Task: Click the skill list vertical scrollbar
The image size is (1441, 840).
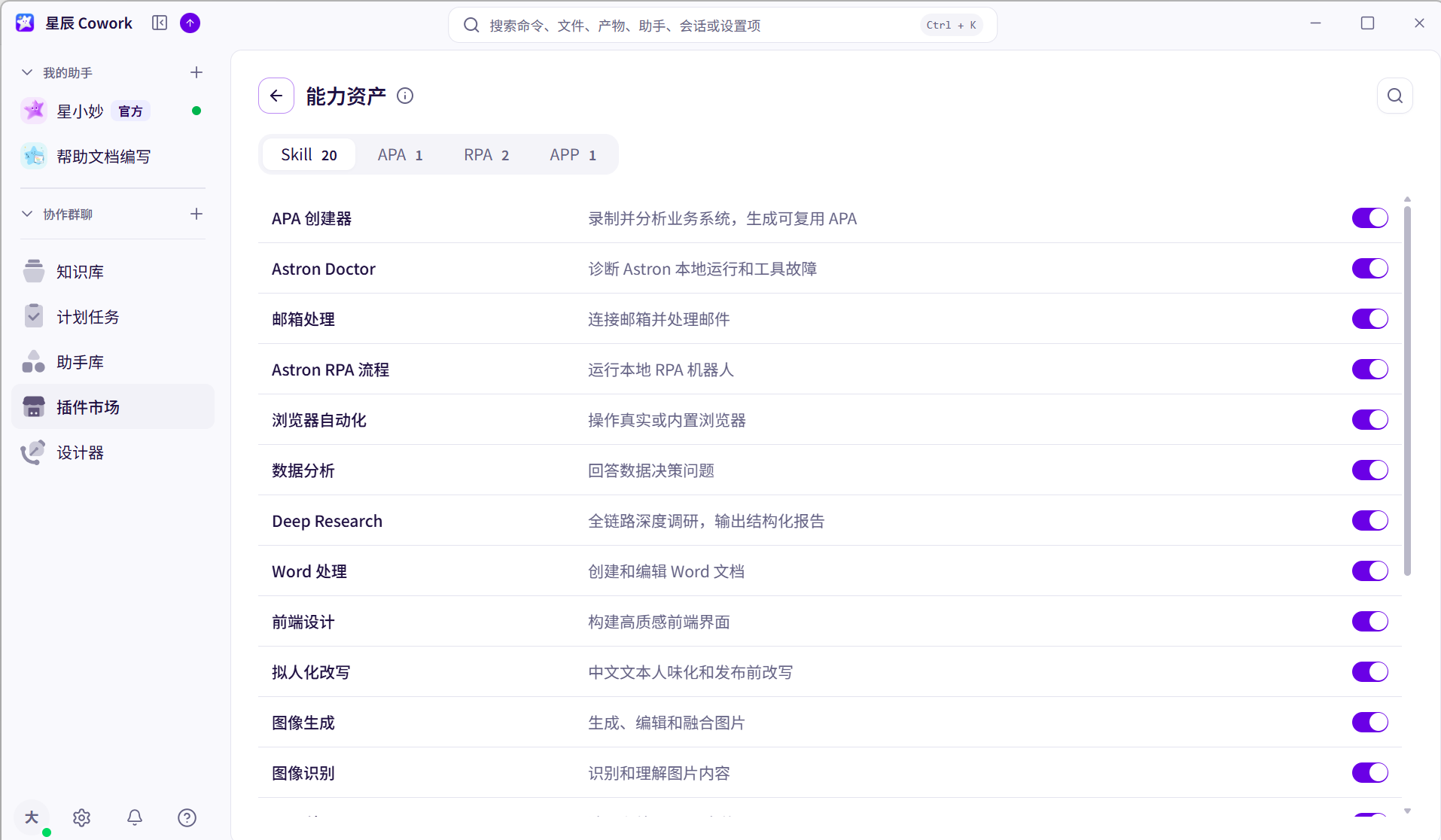Action: 1407,391
